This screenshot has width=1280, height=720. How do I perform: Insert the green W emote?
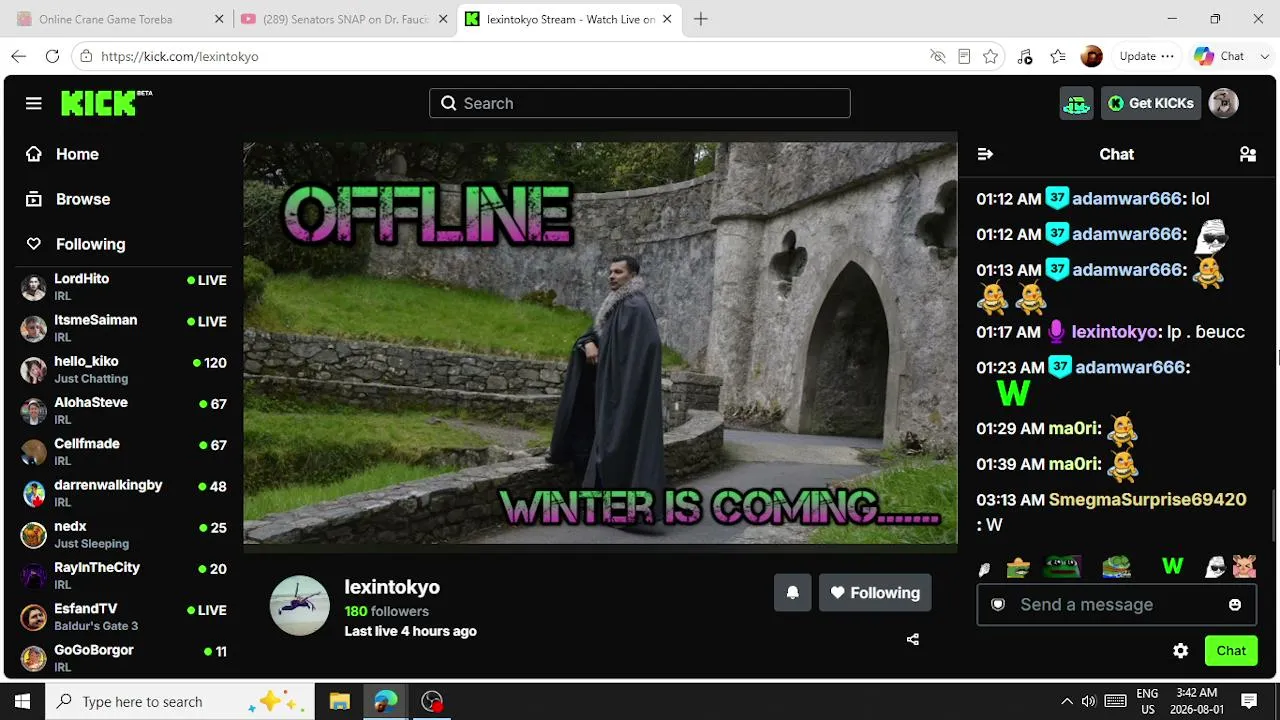pyautogui.click(x=1172, y=567)
